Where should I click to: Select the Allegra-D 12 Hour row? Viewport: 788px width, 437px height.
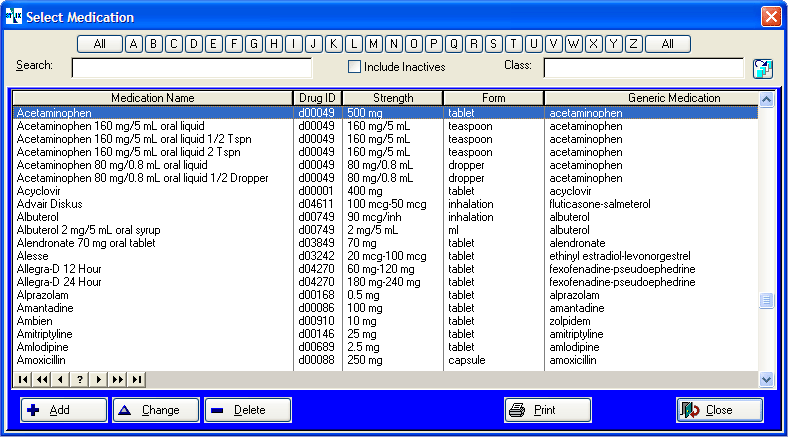[x=385, y=269]
